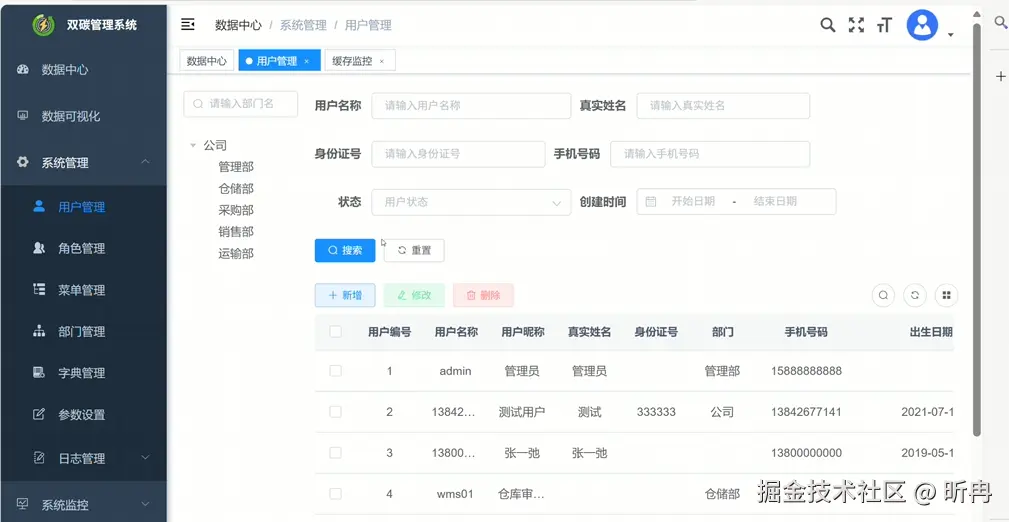The image size is (1009, 522).
Task: Select 运输部 in the department tree
Action: (236, 254)
